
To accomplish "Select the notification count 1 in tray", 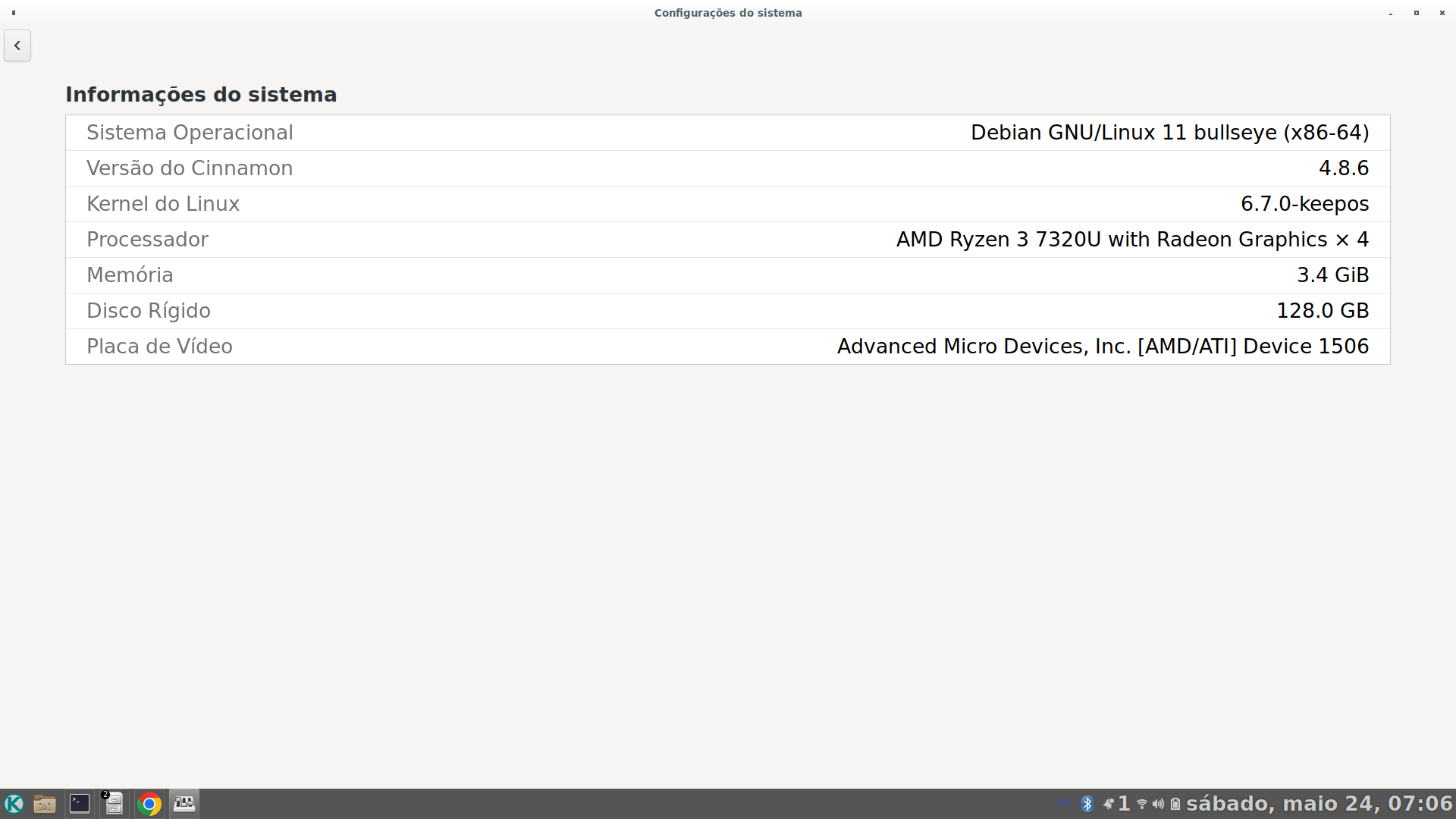I will coord(1124,804).
